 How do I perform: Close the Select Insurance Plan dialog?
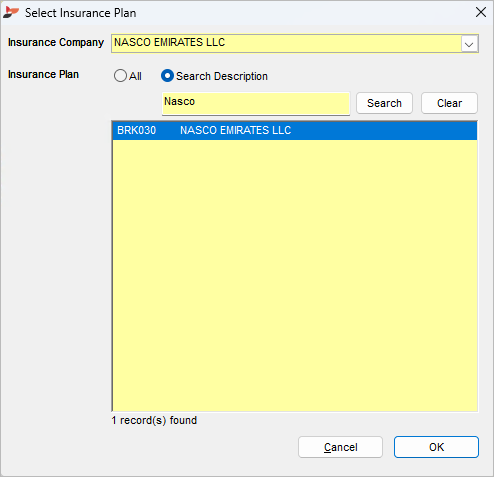pyautogui.click(x=481, y=13)
